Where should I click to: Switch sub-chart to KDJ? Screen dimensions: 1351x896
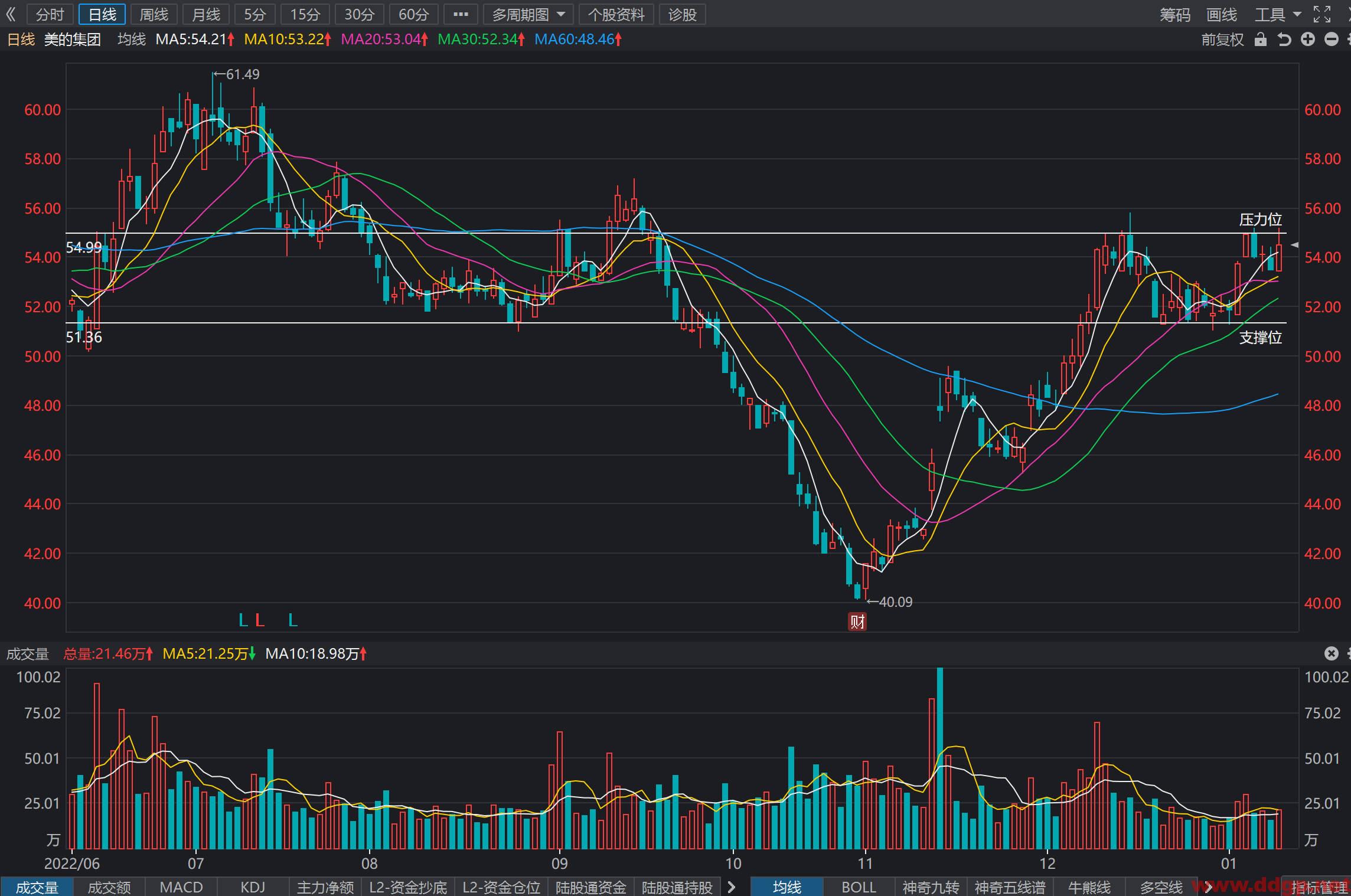(253, 887)
